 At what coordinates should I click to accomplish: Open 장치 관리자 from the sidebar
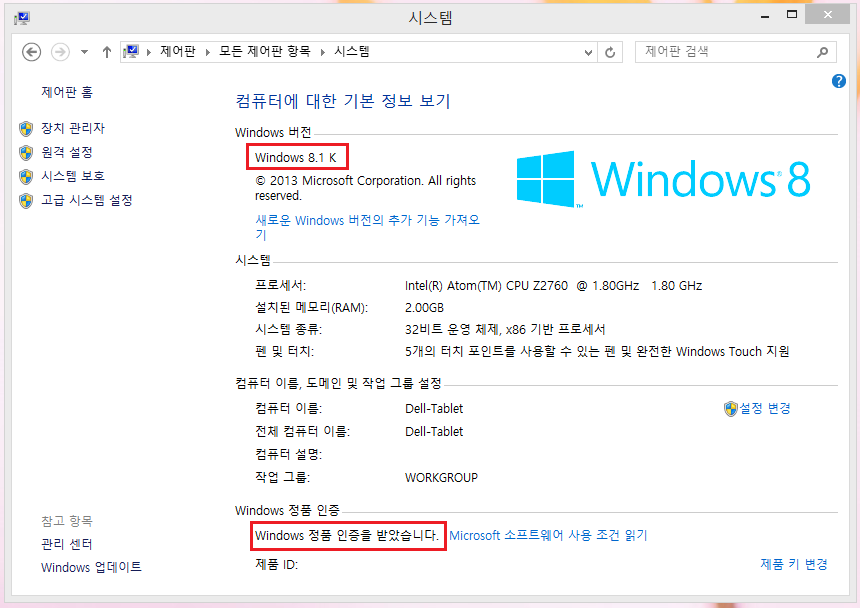pyautogui.click(x=73, y=128)
